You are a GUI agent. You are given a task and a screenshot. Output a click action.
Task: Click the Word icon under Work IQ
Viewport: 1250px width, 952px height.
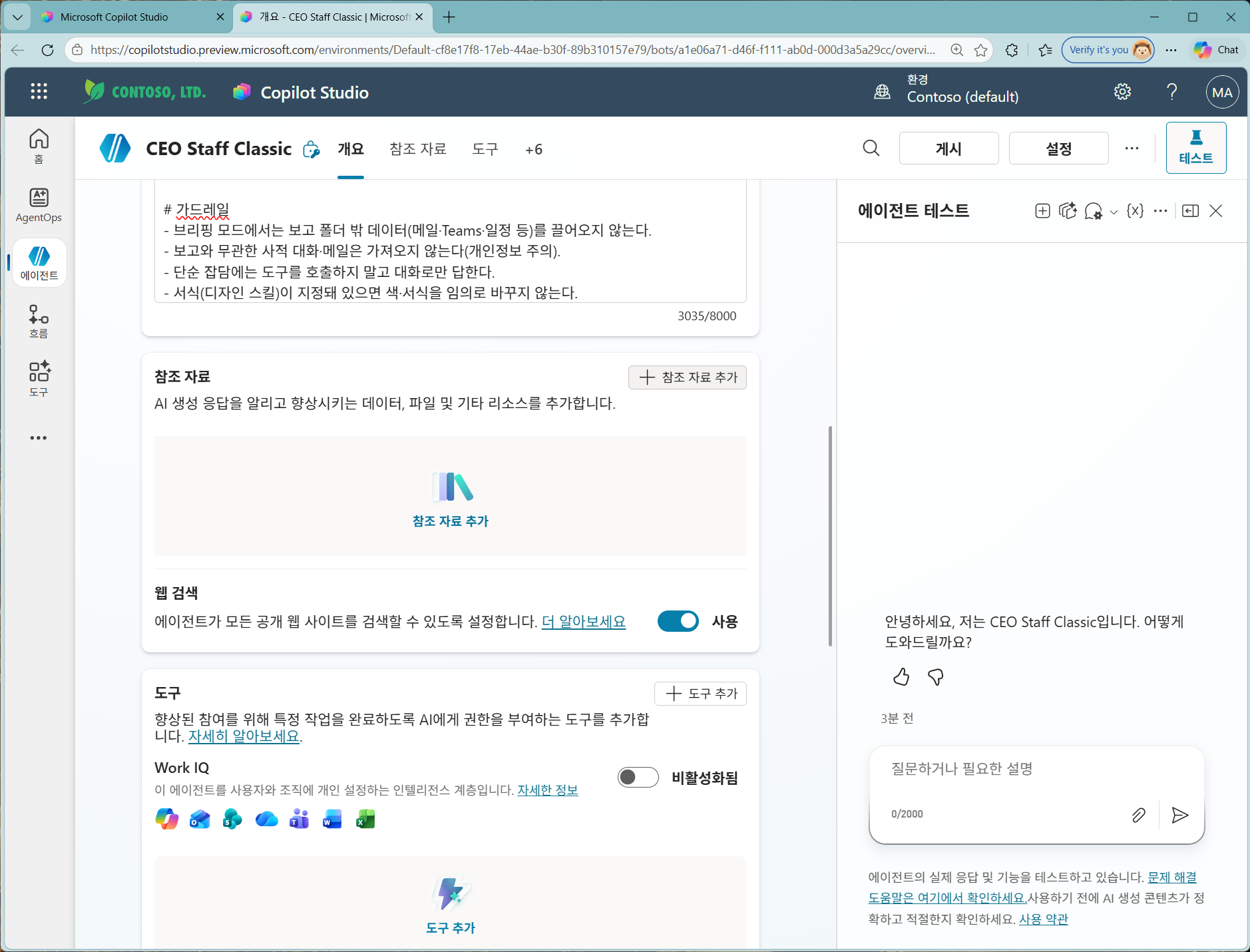pyautogui.click(x=332, y=819)
